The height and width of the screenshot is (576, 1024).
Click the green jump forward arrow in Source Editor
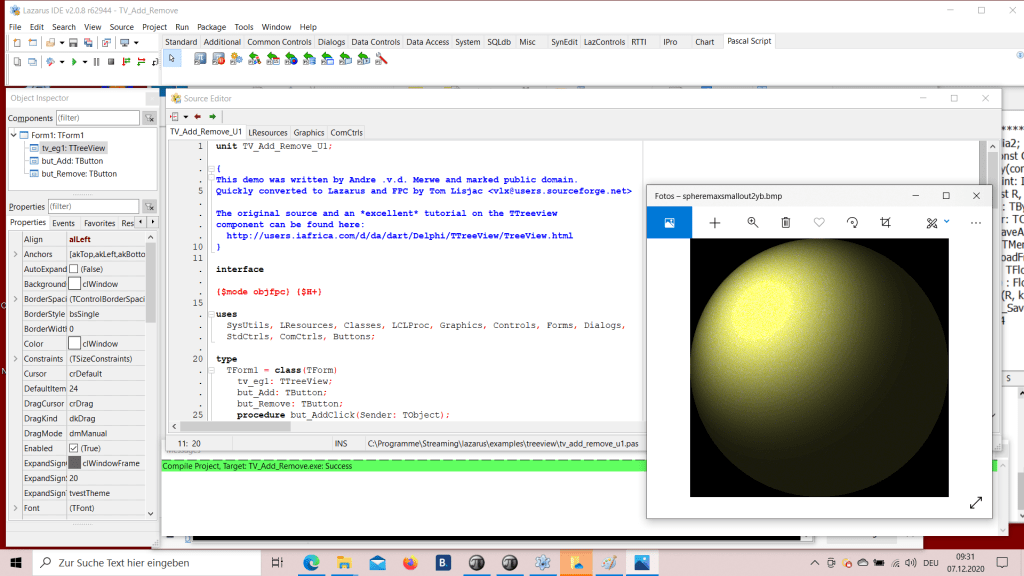click(212, 116)
